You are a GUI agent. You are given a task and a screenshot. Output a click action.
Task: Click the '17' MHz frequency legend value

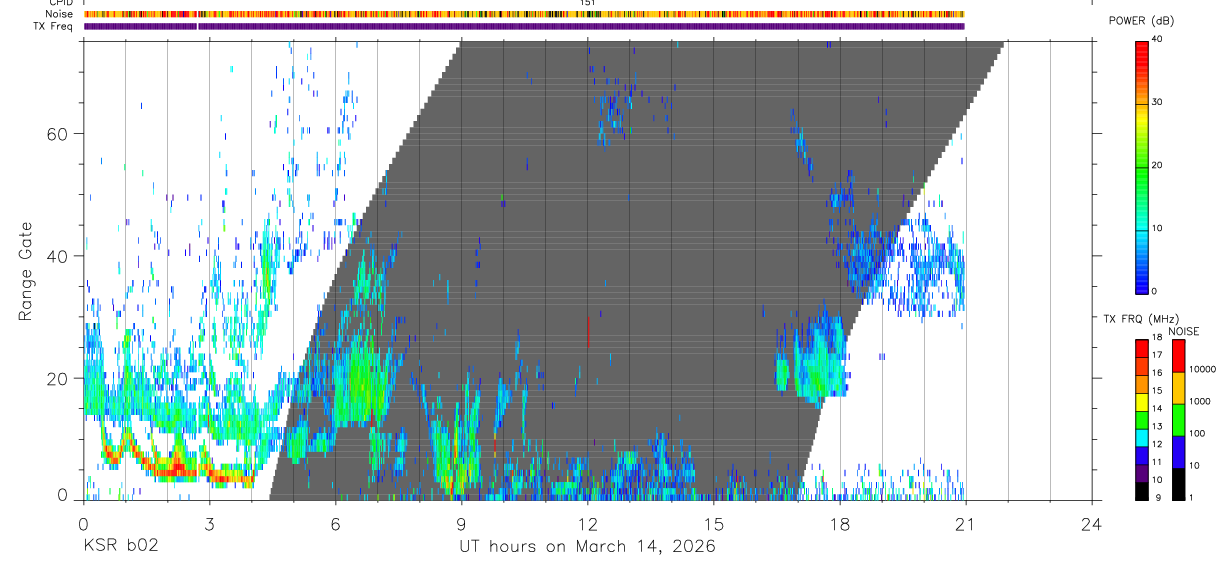(x=1157, y=355)
